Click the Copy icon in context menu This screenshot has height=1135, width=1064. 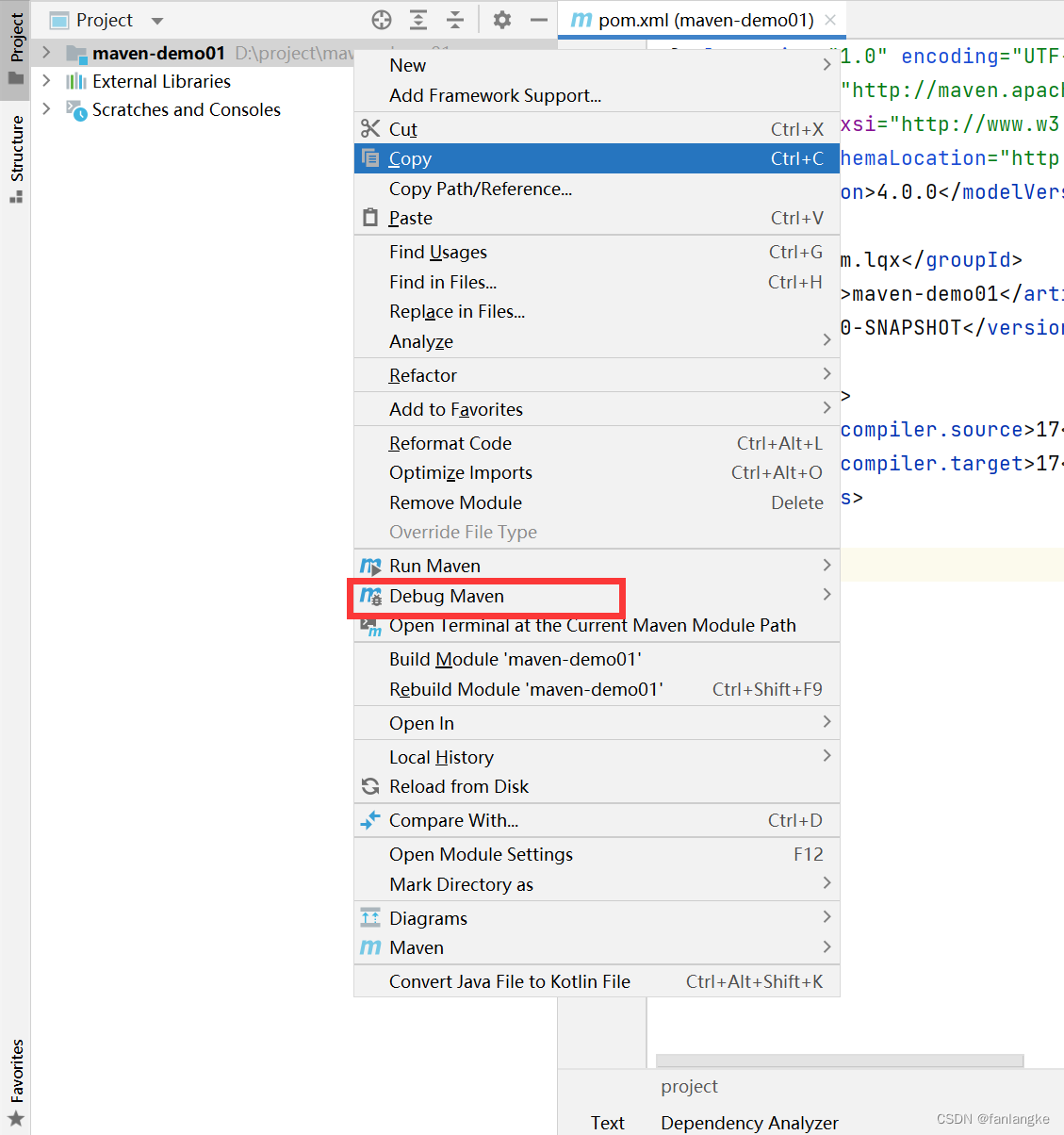(x=370, y=158)
